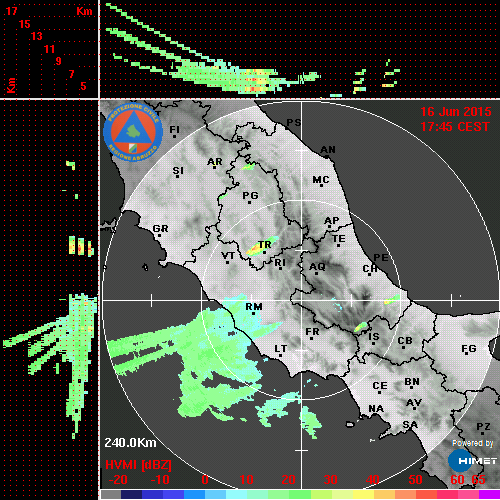Image resolution: width=500 pixels, height=500 pixels.
Task: Click the 16 Jun 2015 date stamp
Action: tap(456, 112)
